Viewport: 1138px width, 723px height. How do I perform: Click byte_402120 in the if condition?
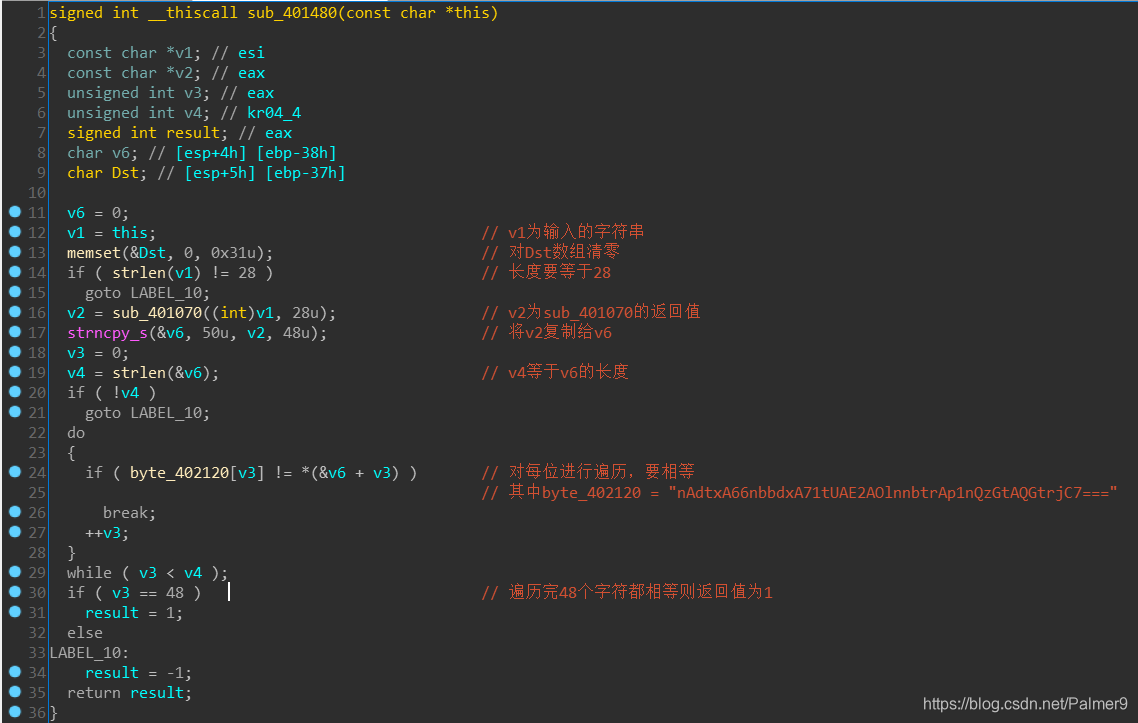click(179, 473)
